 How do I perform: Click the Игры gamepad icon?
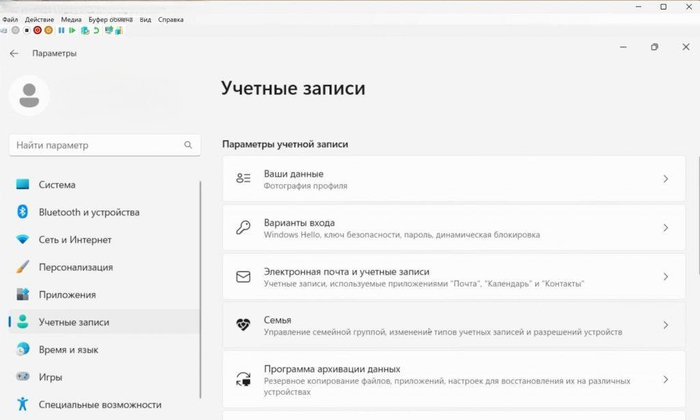22,377
